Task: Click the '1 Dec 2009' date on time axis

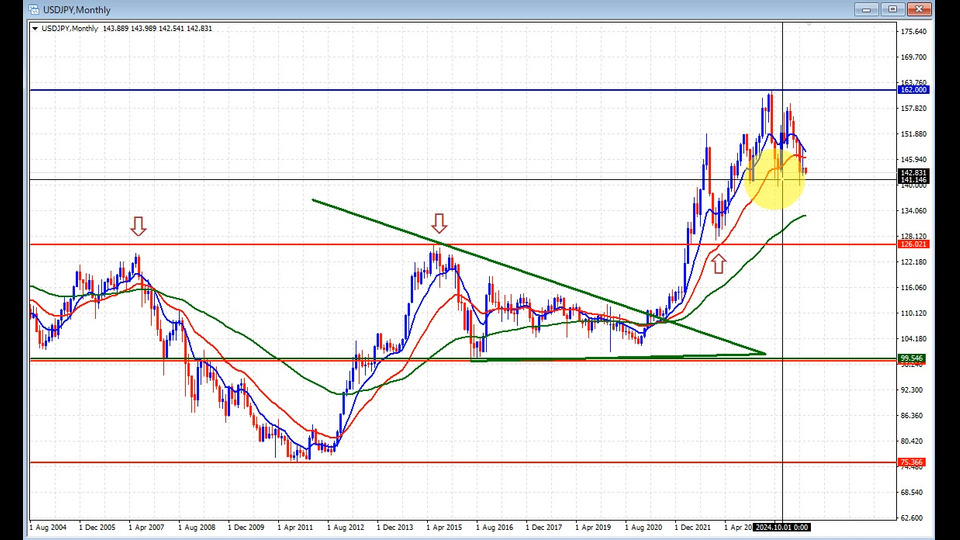Action: click(x=246, y=527)
